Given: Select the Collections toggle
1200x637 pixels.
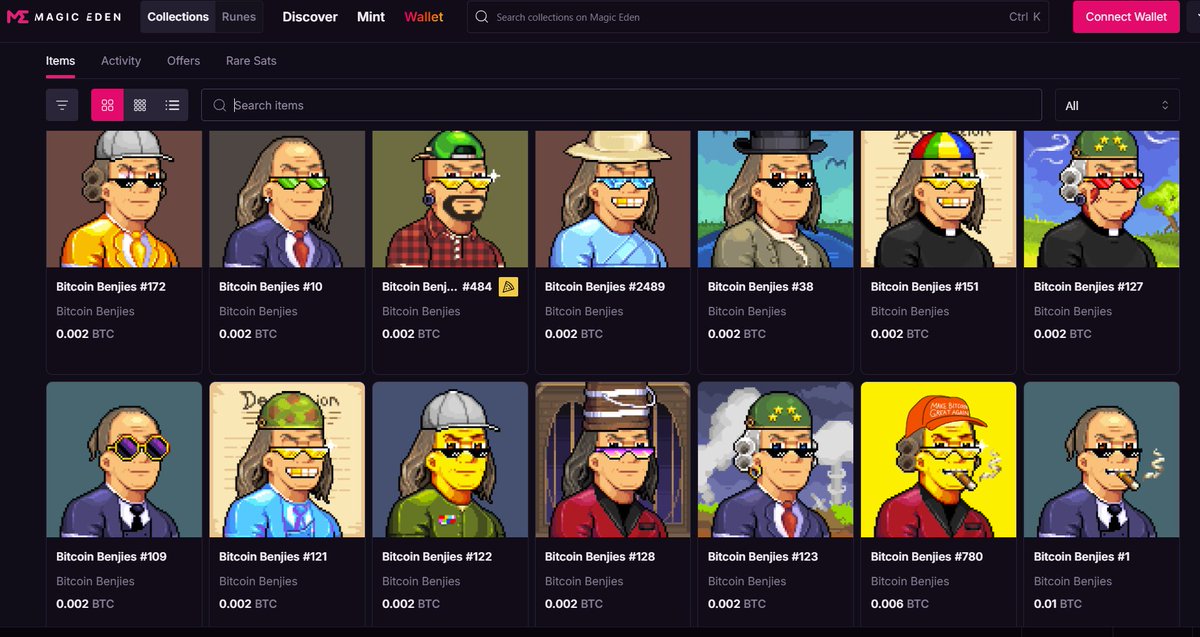Looking at the screenshot, I should click(178, 17).
